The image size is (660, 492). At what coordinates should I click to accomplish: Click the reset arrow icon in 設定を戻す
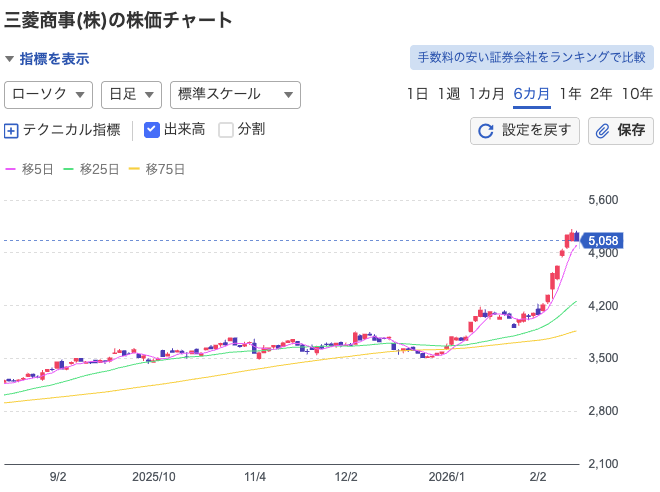tap(486, 131)
